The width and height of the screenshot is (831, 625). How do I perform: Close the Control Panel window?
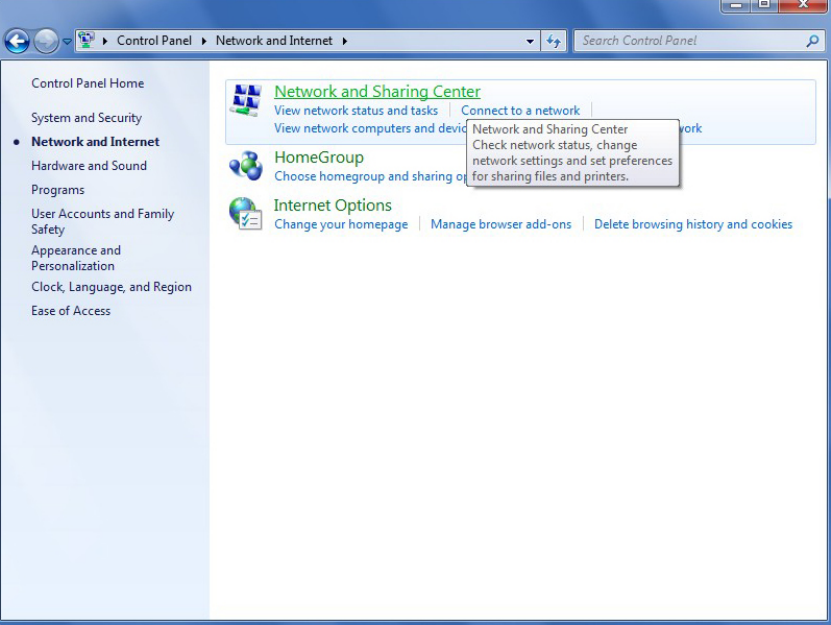[802, 5]
